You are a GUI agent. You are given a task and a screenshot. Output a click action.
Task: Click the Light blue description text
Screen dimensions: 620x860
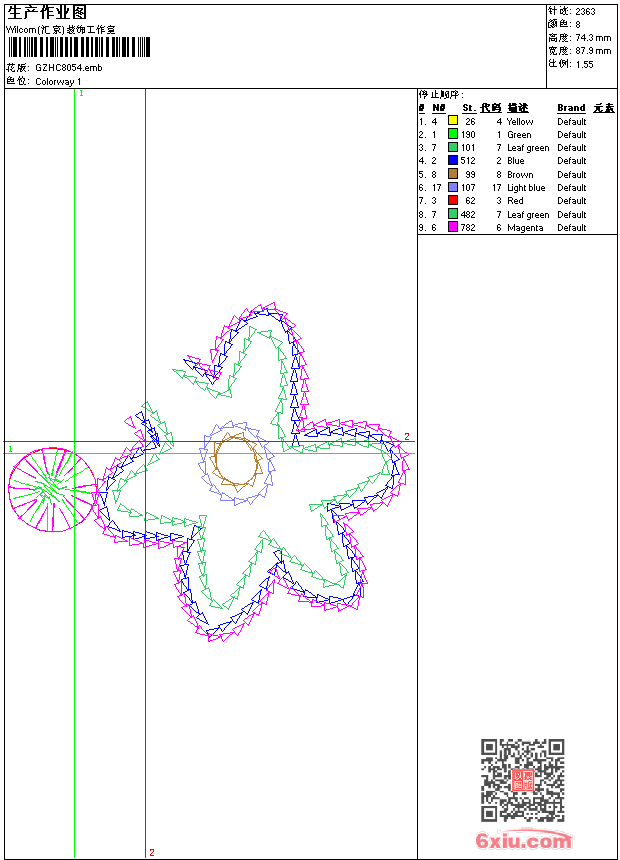tap(526, 188)
